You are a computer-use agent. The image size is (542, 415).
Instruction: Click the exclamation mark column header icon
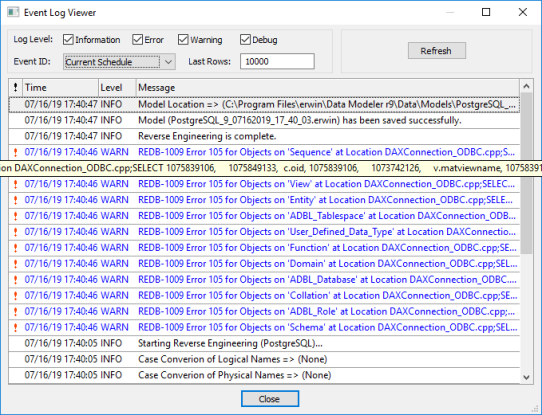(15, 87)
